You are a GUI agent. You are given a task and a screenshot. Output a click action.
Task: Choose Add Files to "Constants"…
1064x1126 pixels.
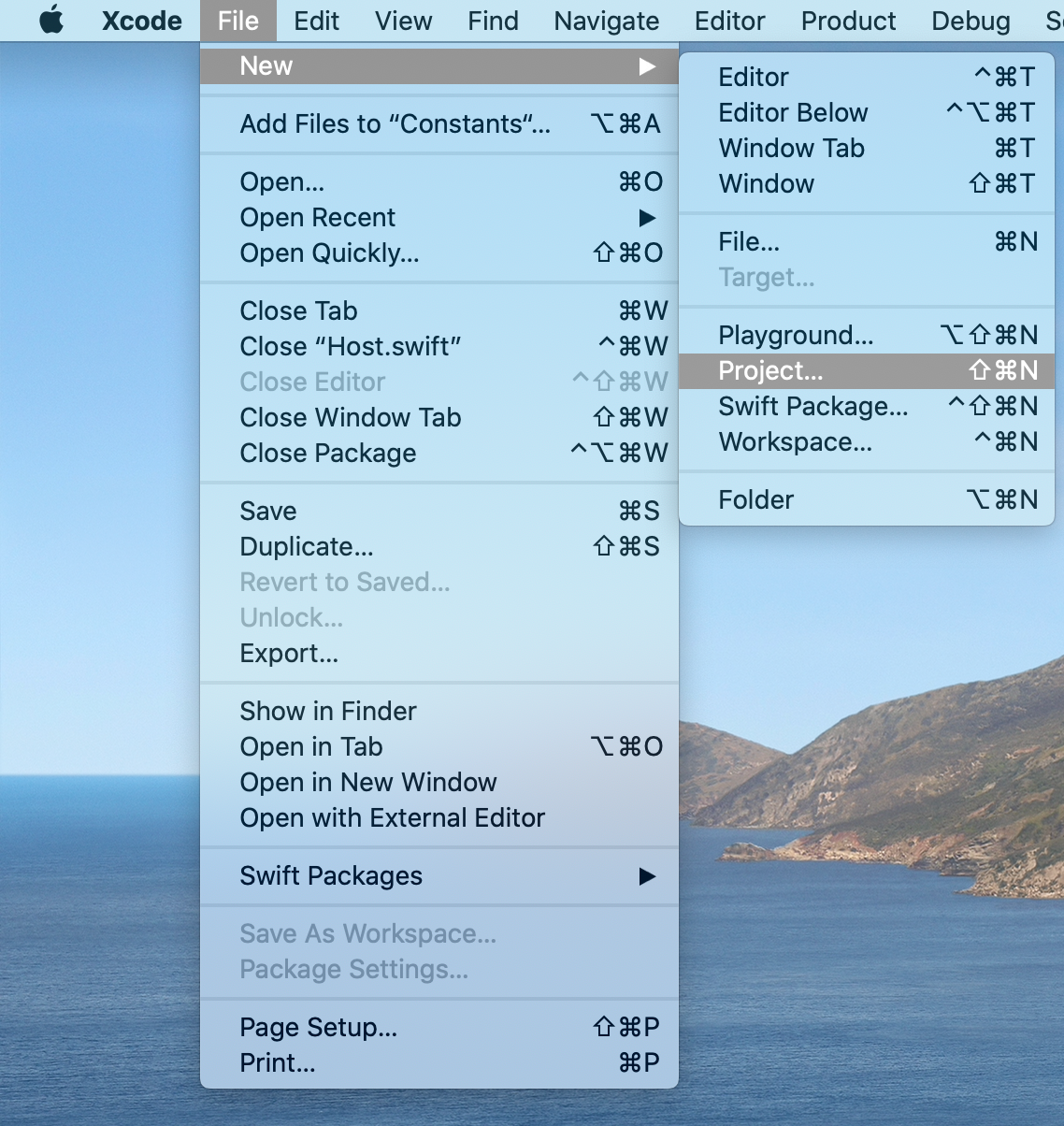click(x=439, y=124)
